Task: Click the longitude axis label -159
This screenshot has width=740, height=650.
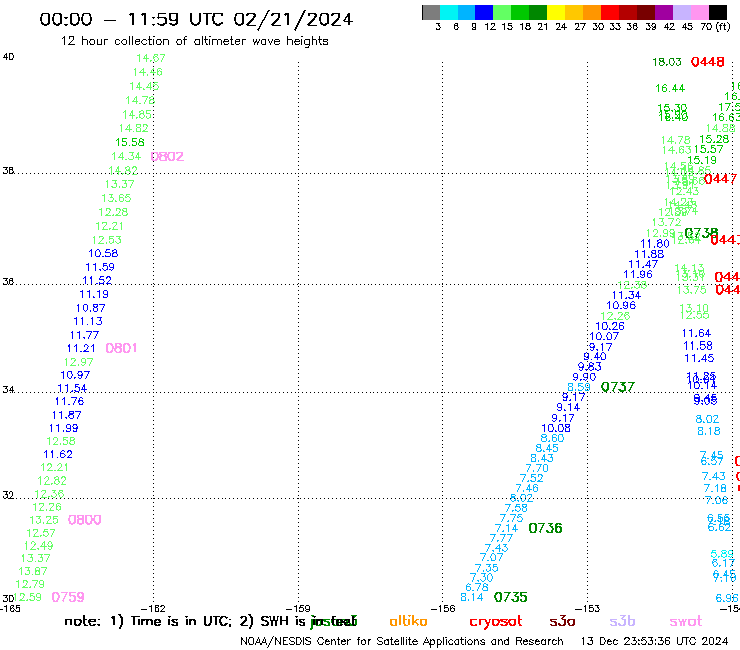Action: (x=298, y=609)
